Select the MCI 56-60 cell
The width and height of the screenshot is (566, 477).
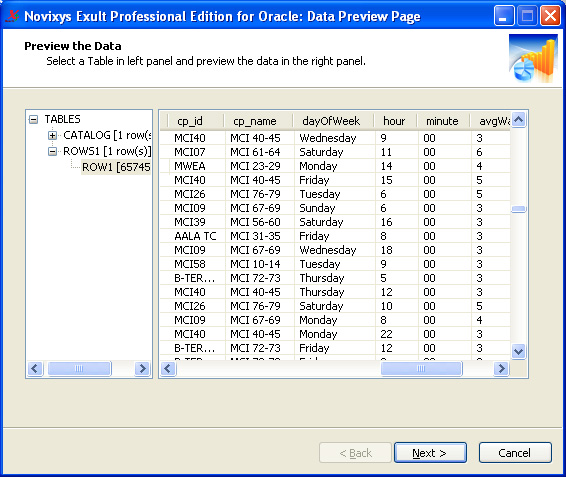260,222
